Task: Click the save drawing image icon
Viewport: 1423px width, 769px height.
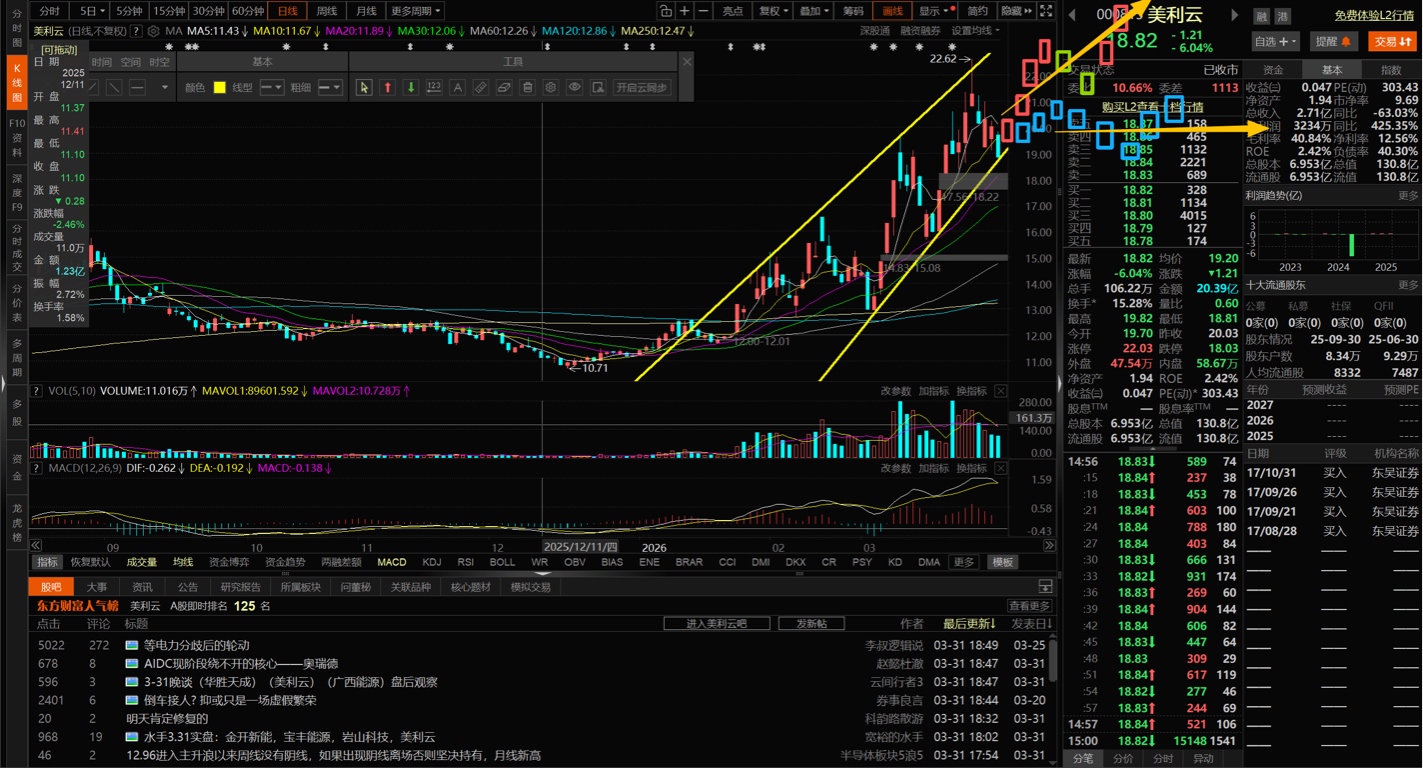Action: click(598, 88)
